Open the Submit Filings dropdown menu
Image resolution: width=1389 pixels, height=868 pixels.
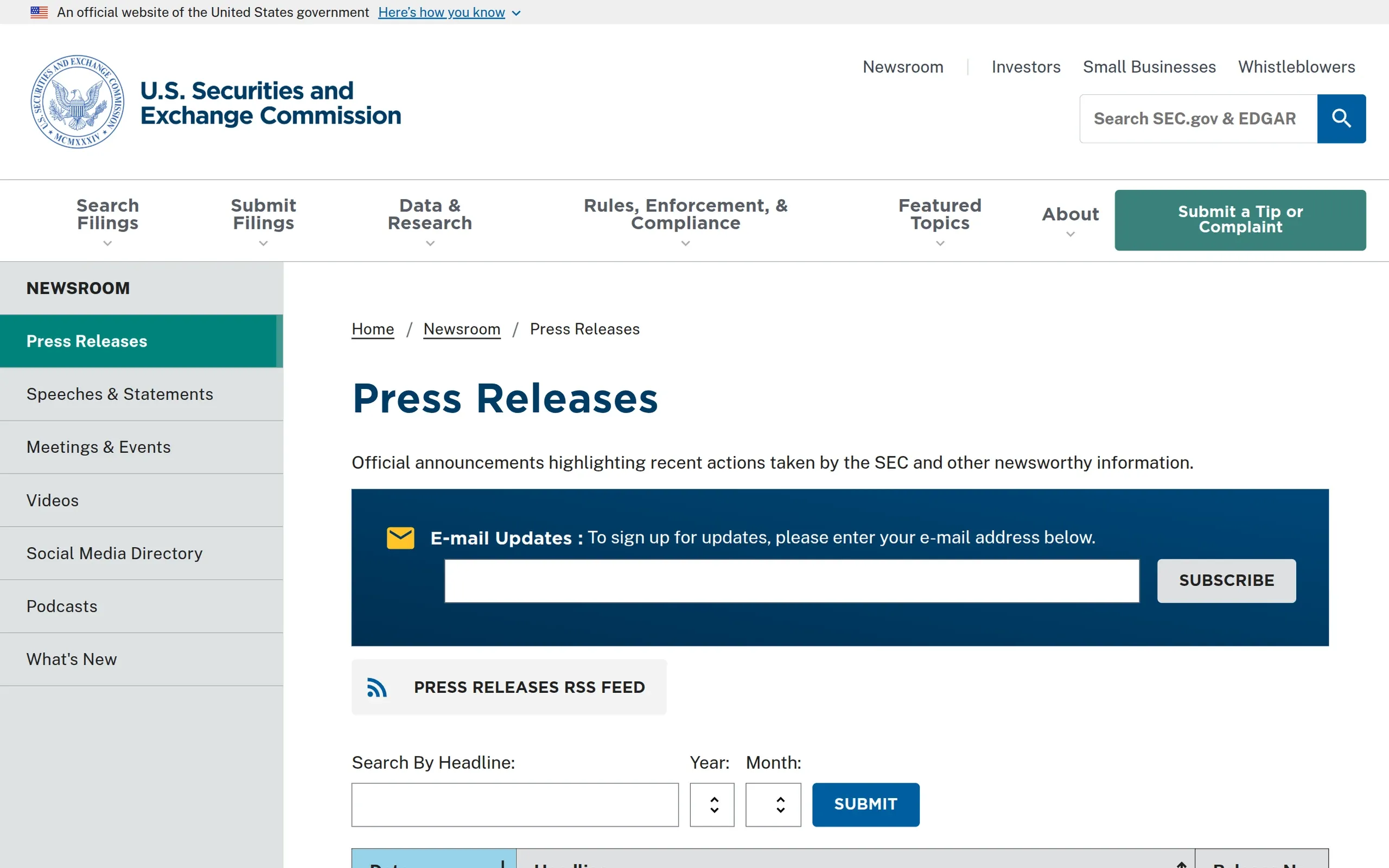264,221
